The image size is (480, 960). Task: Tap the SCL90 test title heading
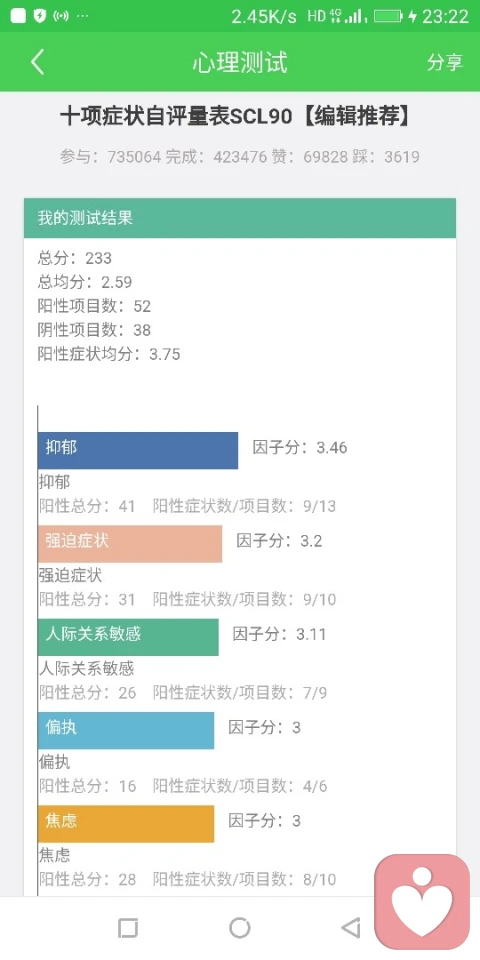coord(234,117)
